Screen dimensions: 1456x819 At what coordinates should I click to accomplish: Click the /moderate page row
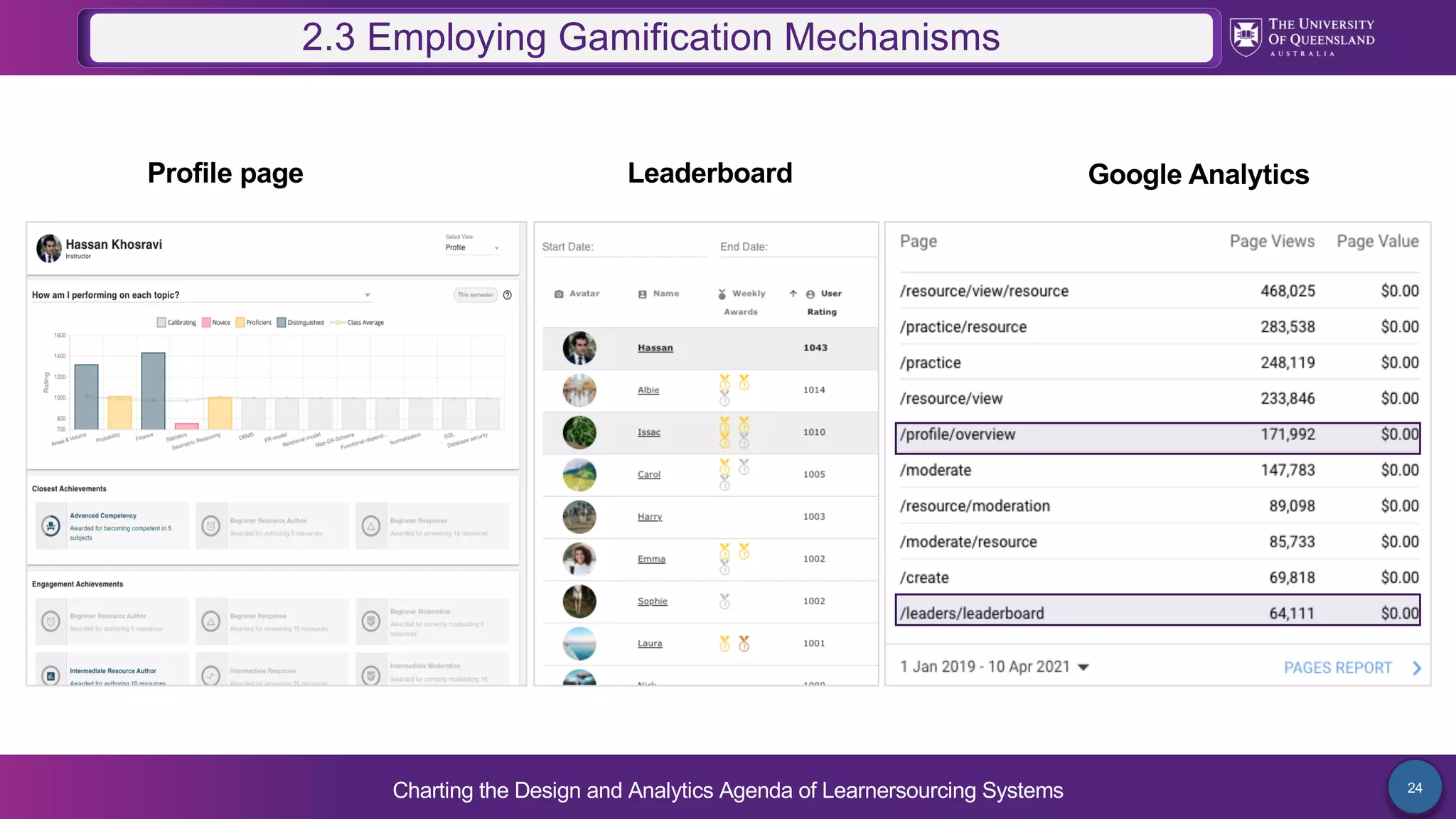tap(1159, 470)
